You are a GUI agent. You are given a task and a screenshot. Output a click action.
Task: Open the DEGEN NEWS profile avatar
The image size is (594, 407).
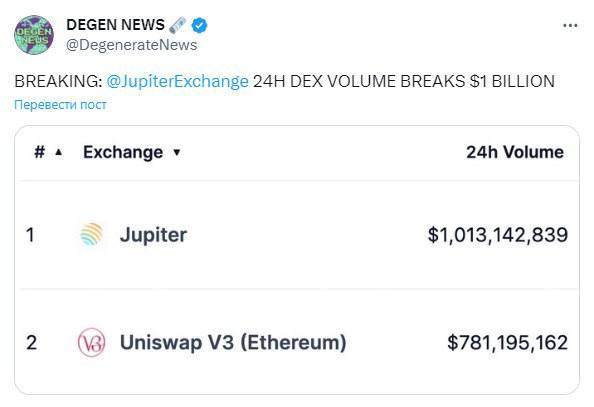point(34,35)
